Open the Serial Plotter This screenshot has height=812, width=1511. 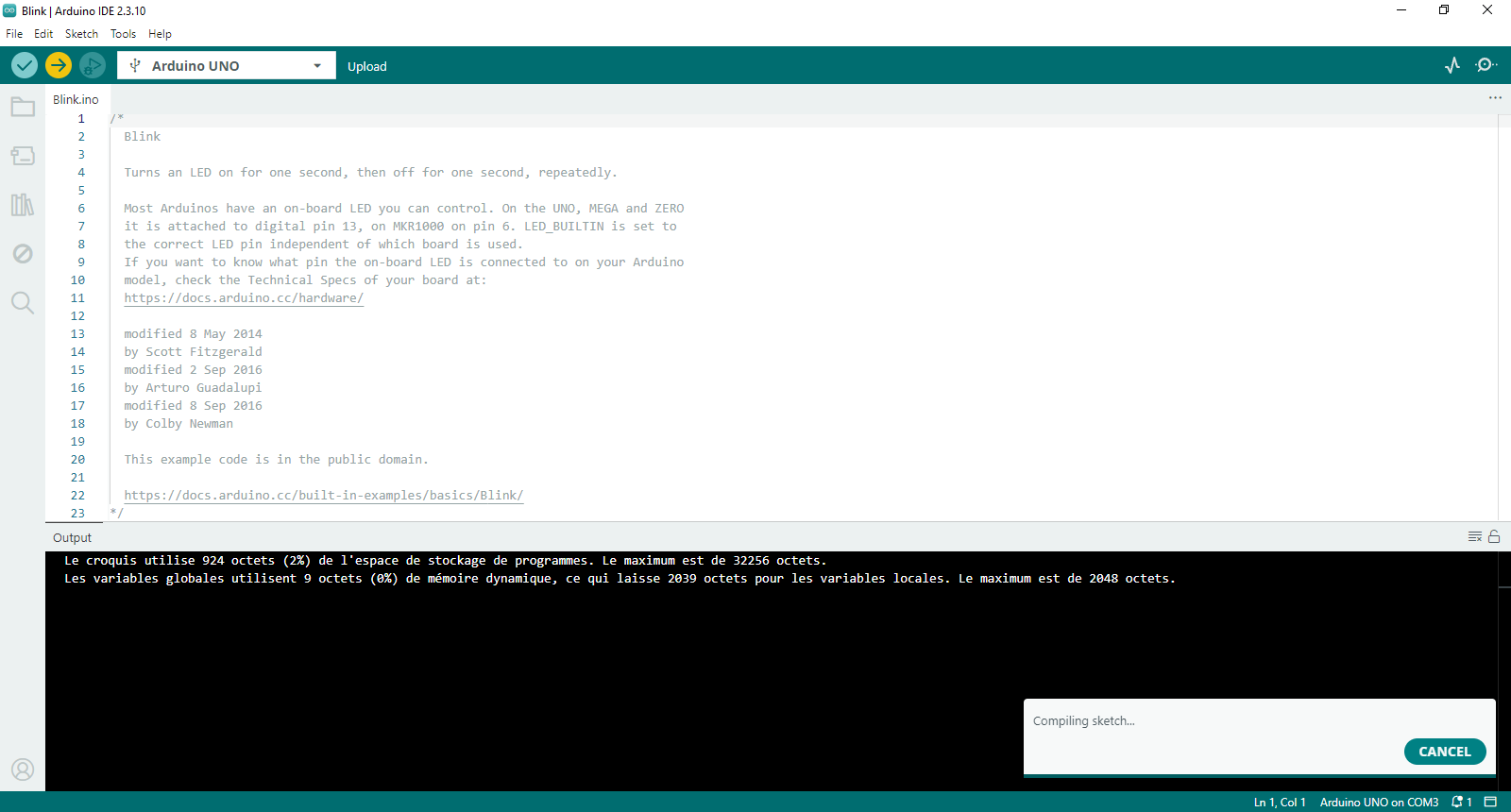[1452, 65]
